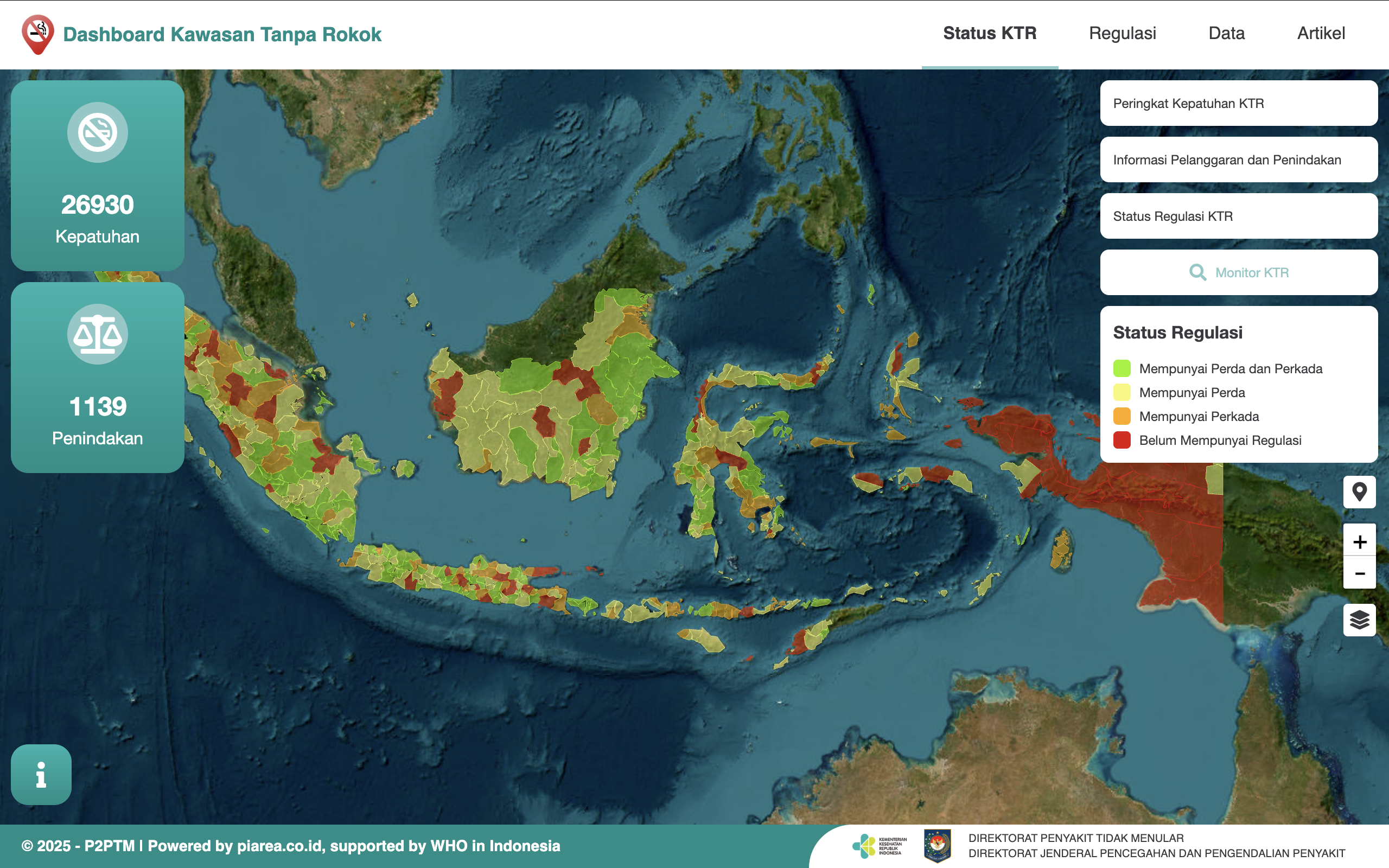Image resolution: width=1389 pixels, height=868 pixels.
Task: Select the yellow Mempunyai Perda color swatch
Action: tap(1122, 392)
